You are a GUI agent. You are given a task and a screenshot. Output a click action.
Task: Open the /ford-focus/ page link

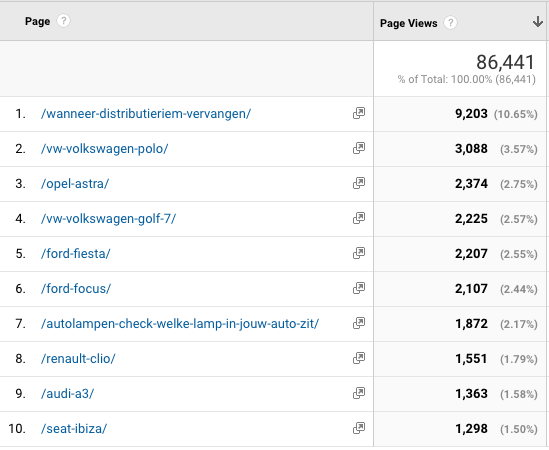tap(76, 289)
